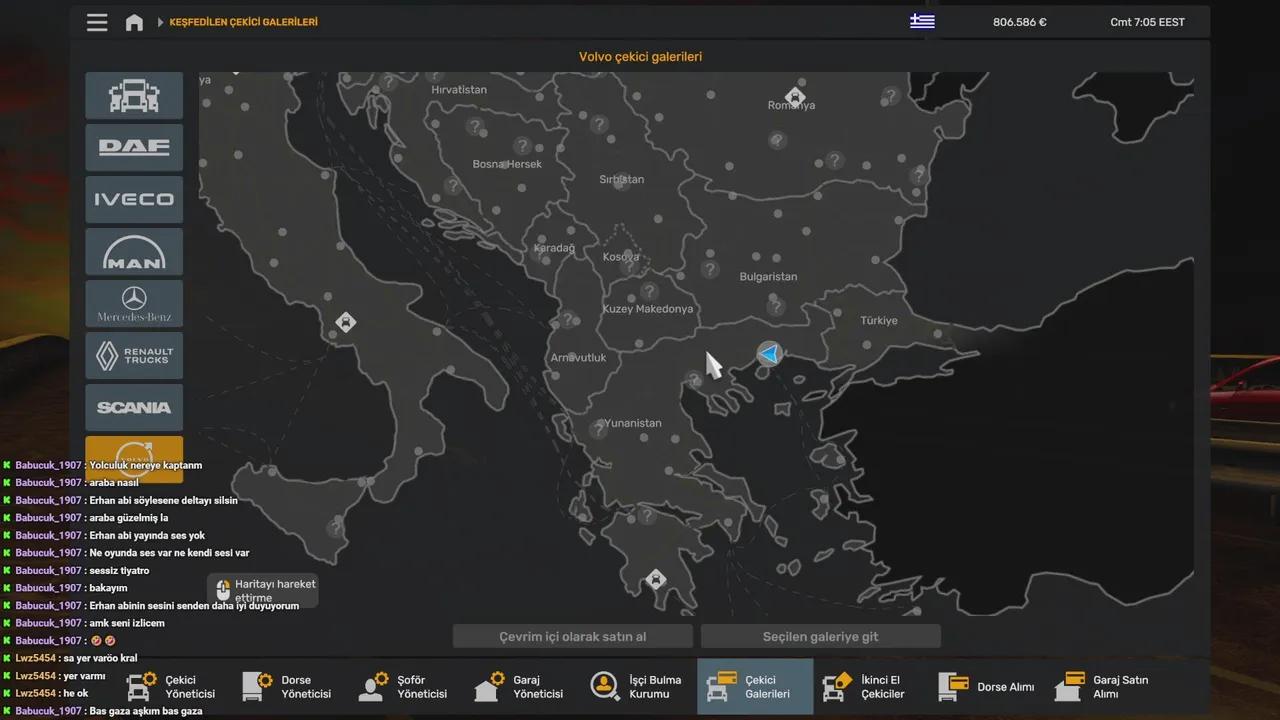Click Çevrim içi olarak satın al
The height and width of the screenshot is (720, 1280).
click(x=573, y=636)
